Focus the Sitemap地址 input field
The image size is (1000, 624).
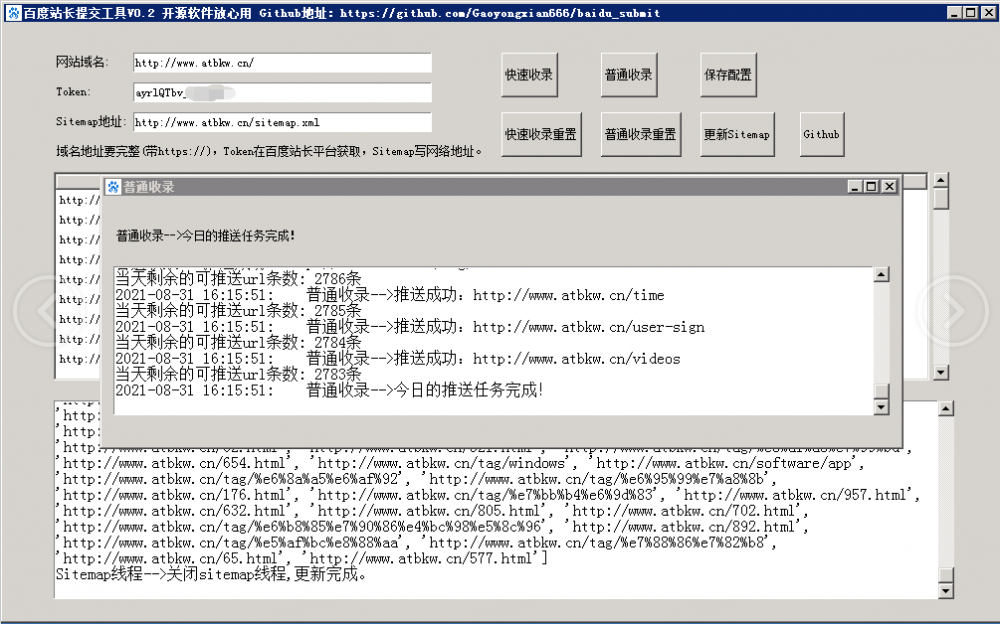[x=283, y=123]
